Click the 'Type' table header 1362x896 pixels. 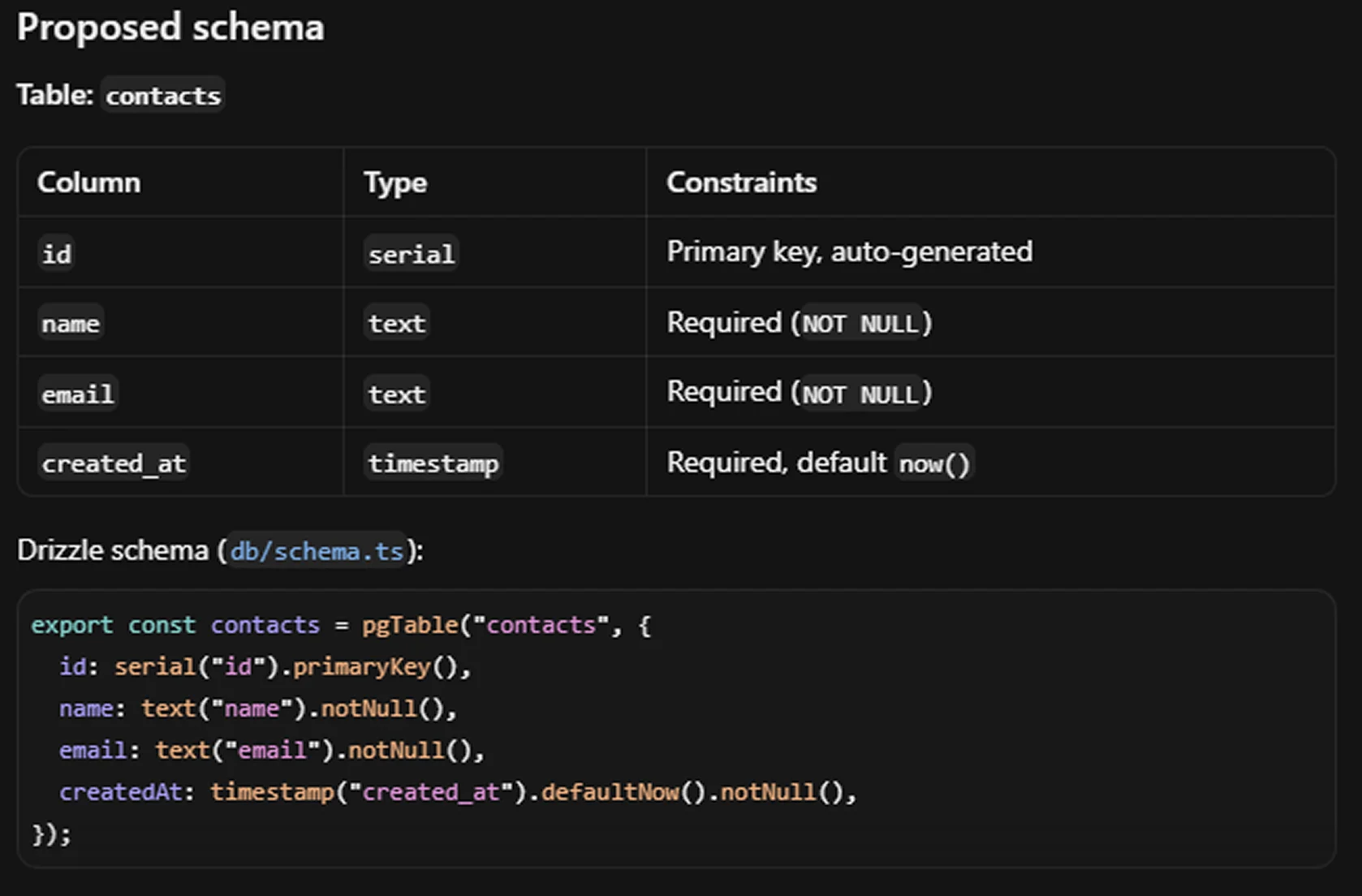394,183
